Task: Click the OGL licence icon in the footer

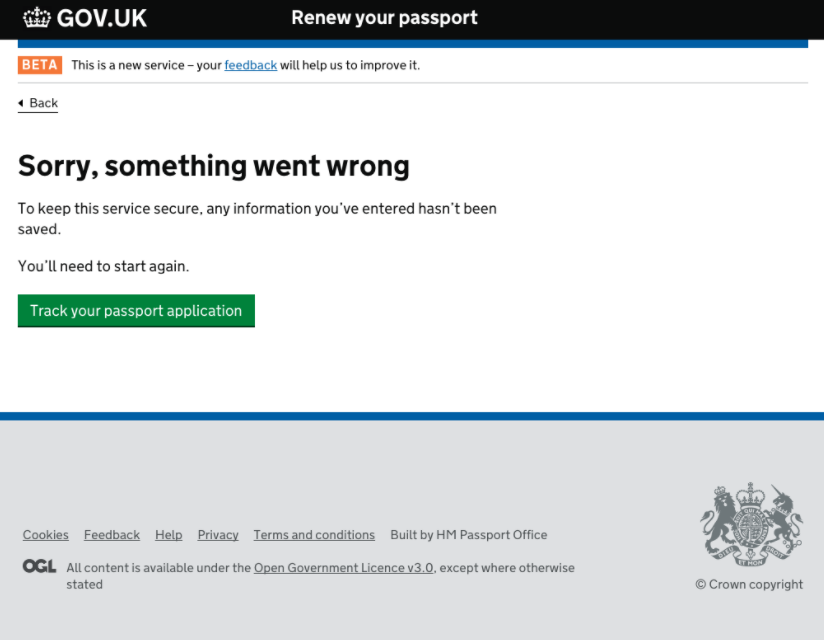Action: tap(38, 567)
